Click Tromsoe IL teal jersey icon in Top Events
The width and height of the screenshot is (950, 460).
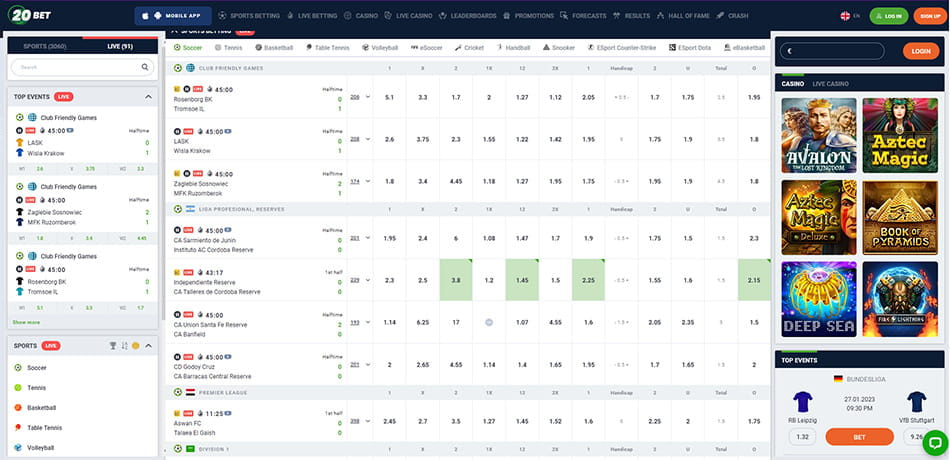[x=19, y=292]
